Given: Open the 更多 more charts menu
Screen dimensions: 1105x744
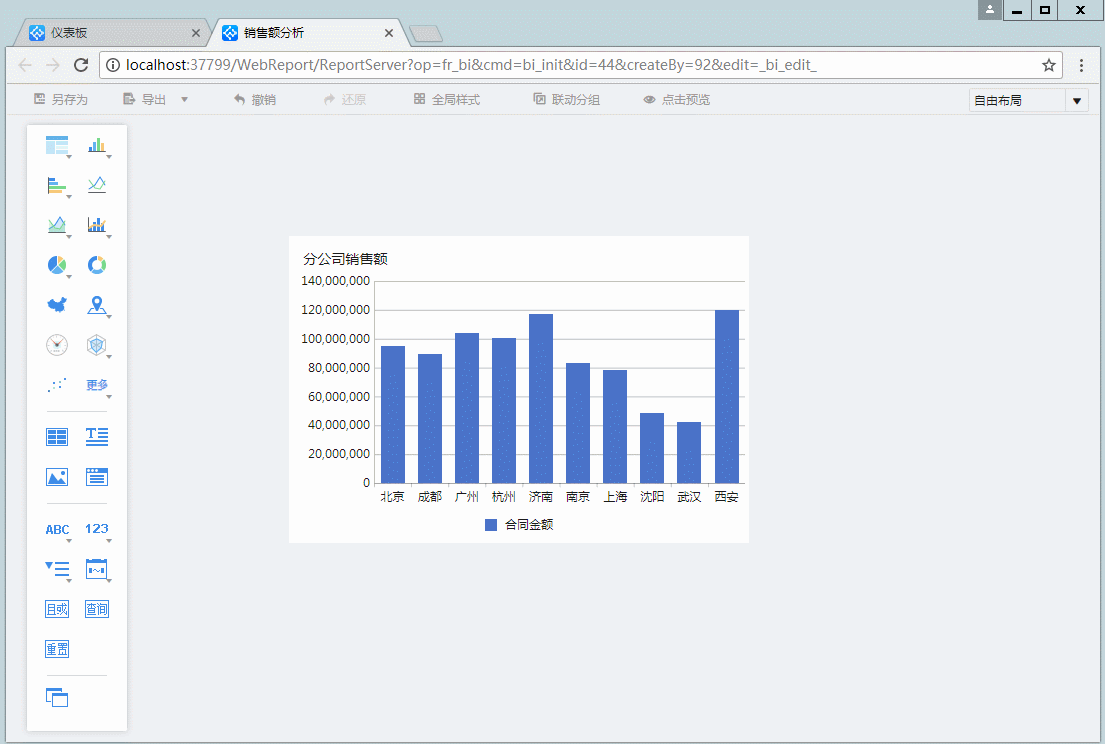Looking at the screenshot, I should pos(97,385).
